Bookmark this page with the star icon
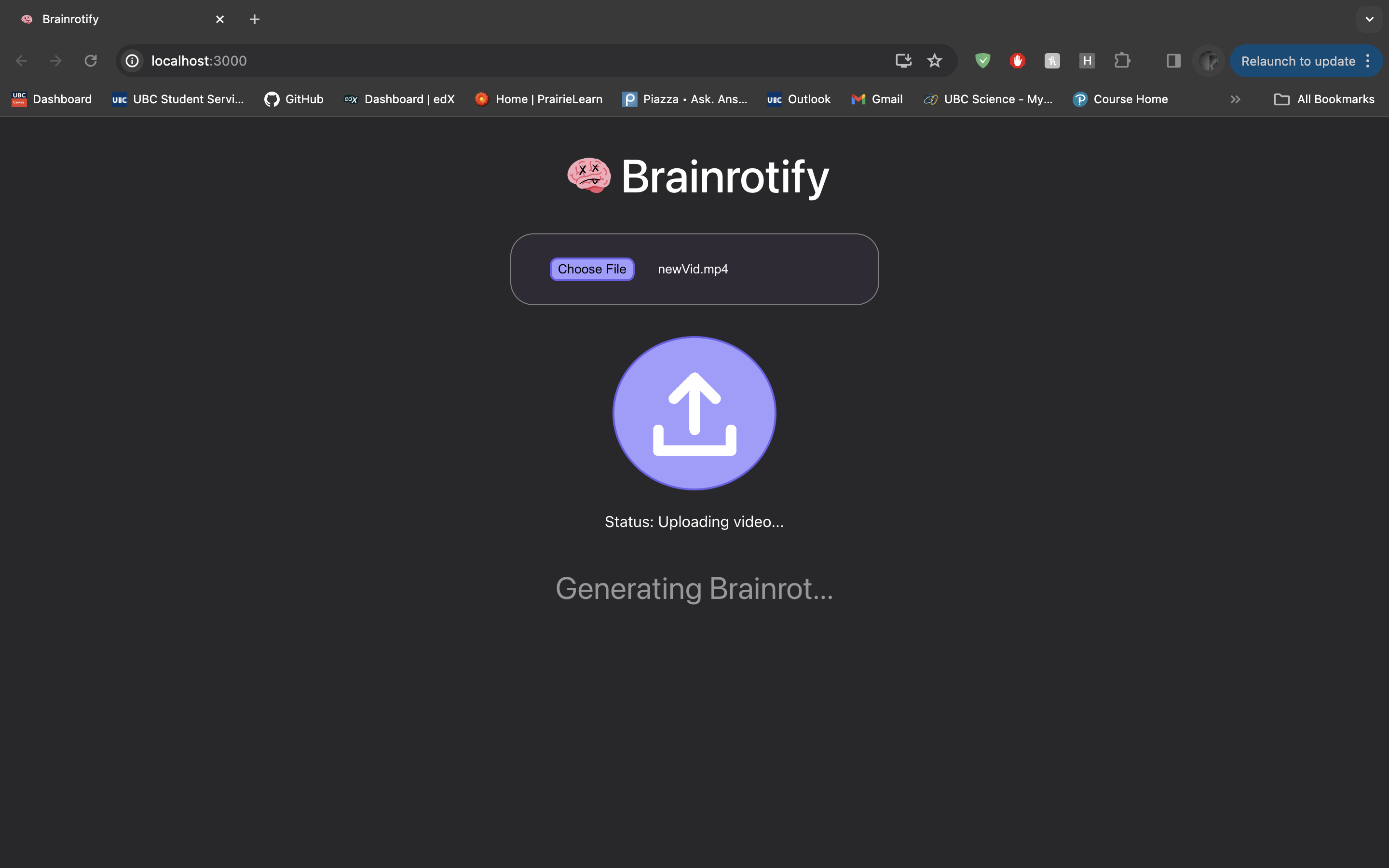 click(934, 61)
